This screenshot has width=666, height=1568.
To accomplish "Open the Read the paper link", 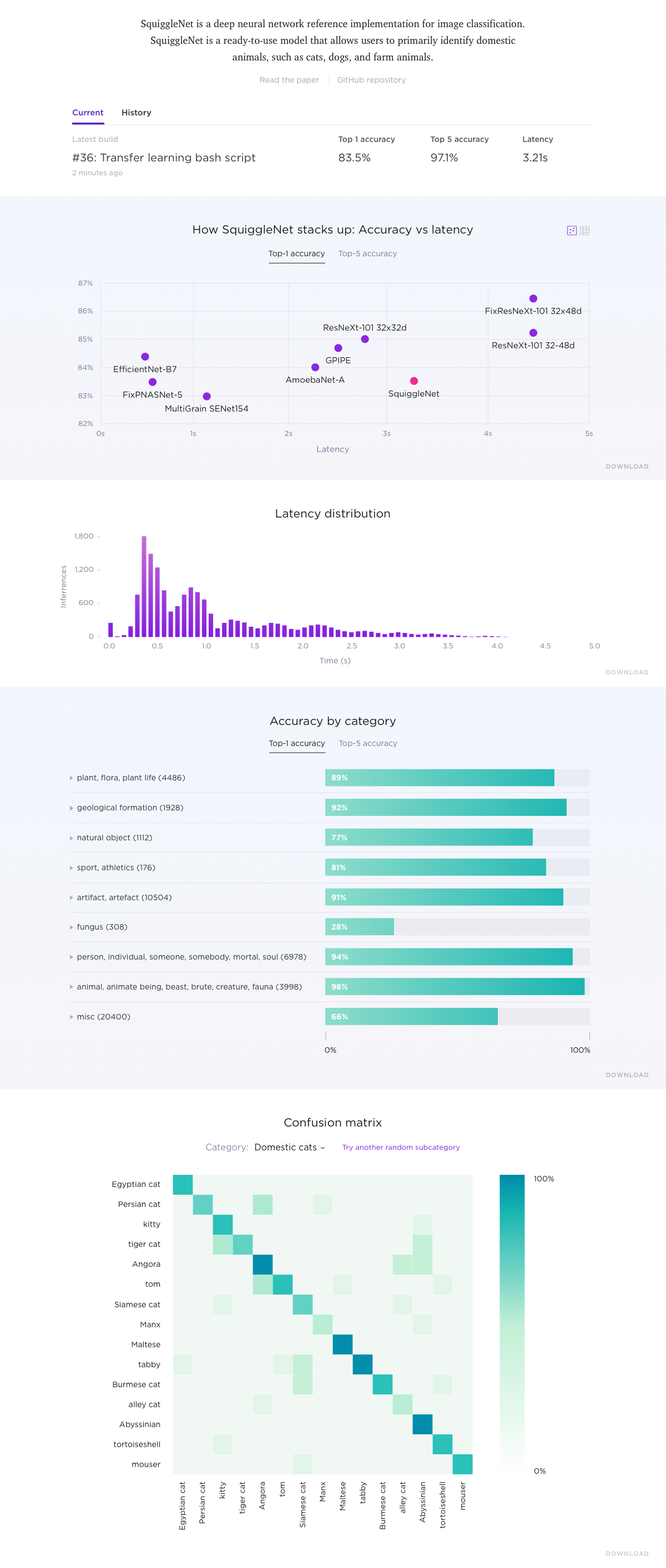I will coord(289,80).
